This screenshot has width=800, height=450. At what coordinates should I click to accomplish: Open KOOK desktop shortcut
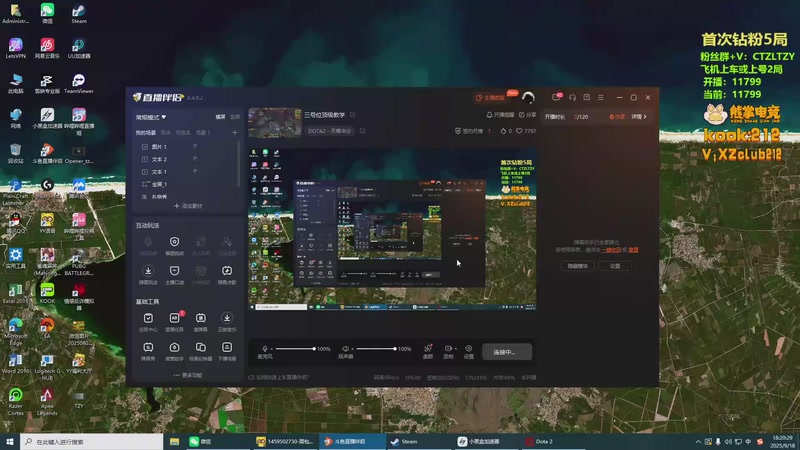[47, 293]
